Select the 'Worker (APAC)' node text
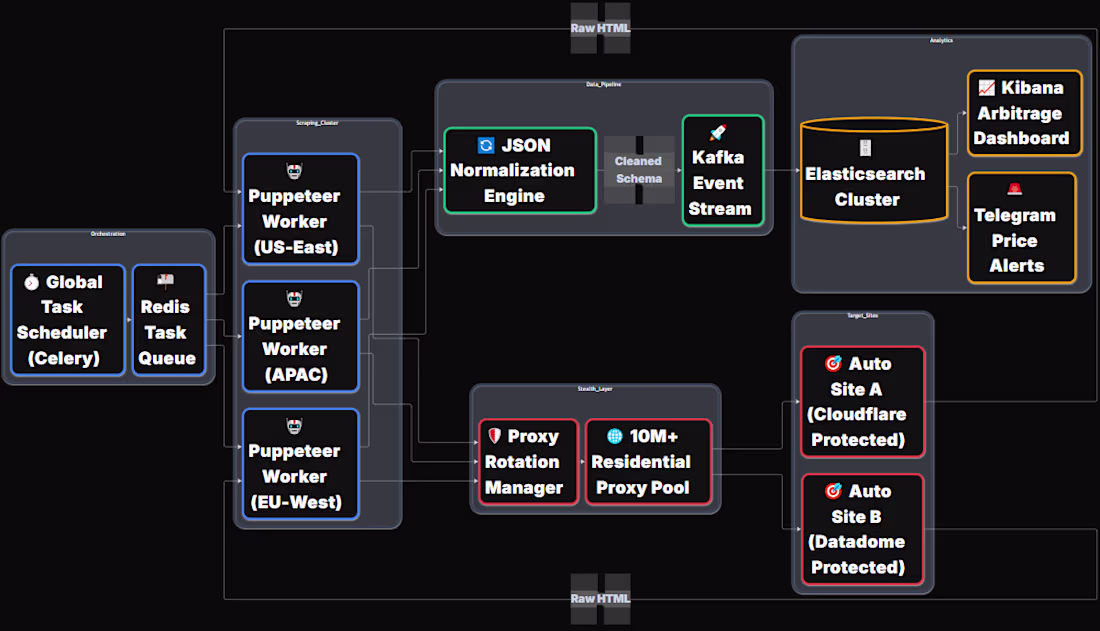Image resolution: width=1100 pixels, height=631 pixels. pyautogui.click(x=295, y=361)
